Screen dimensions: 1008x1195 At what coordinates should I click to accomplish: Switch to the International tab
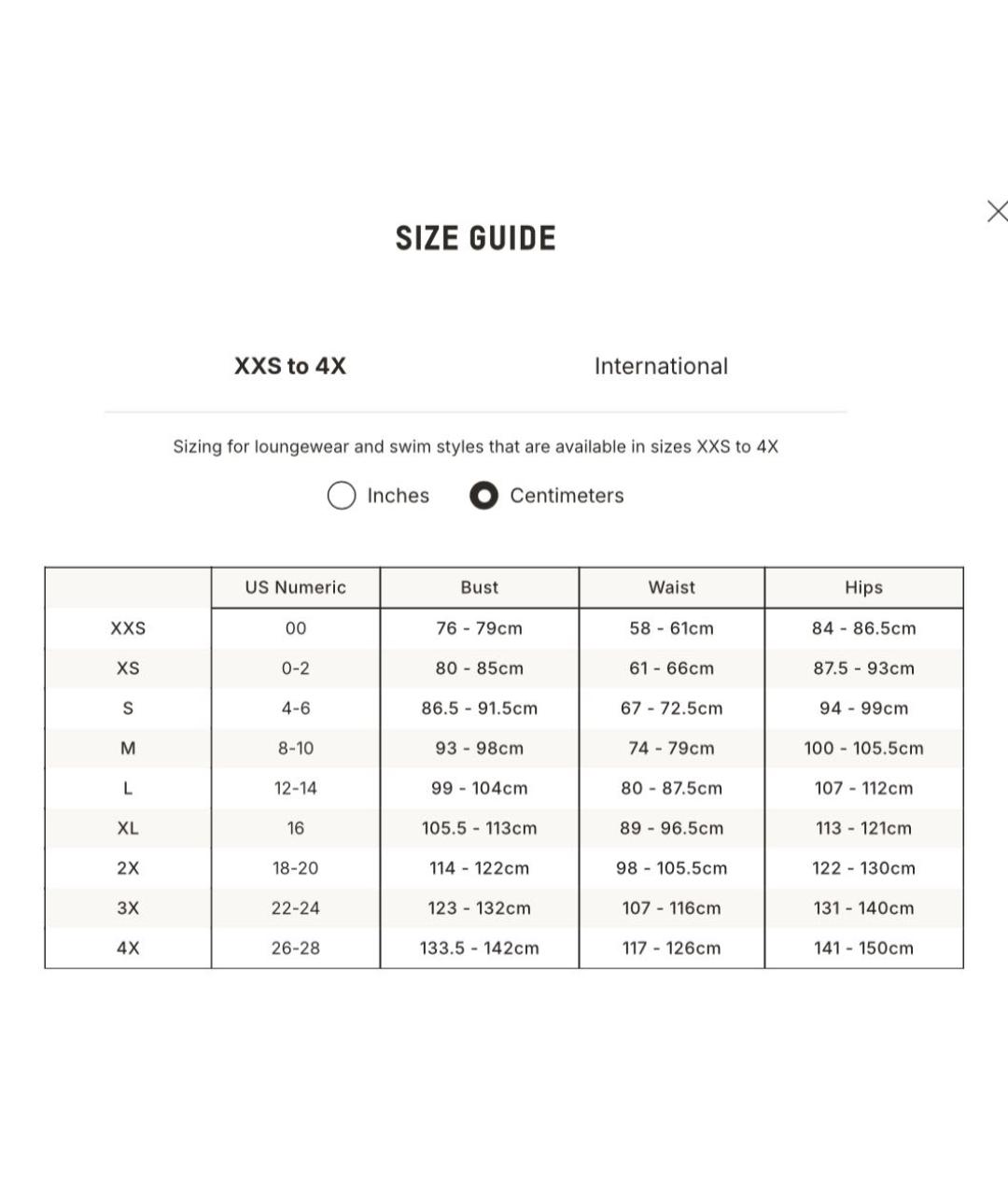coord(661,366)
